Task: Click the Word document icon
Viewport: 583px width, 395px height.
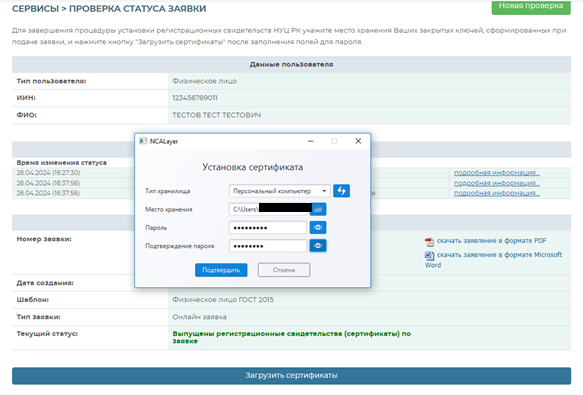Action: tap(429, 256)
